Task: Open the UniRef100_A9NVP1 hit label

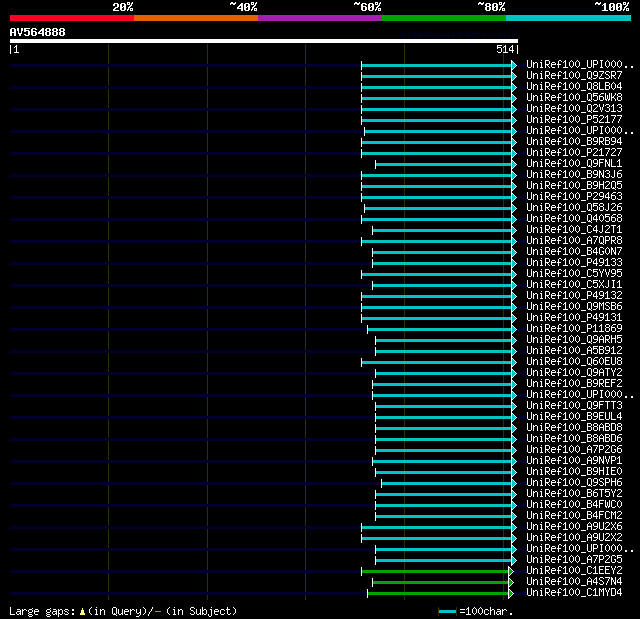Action: (574, 461)
